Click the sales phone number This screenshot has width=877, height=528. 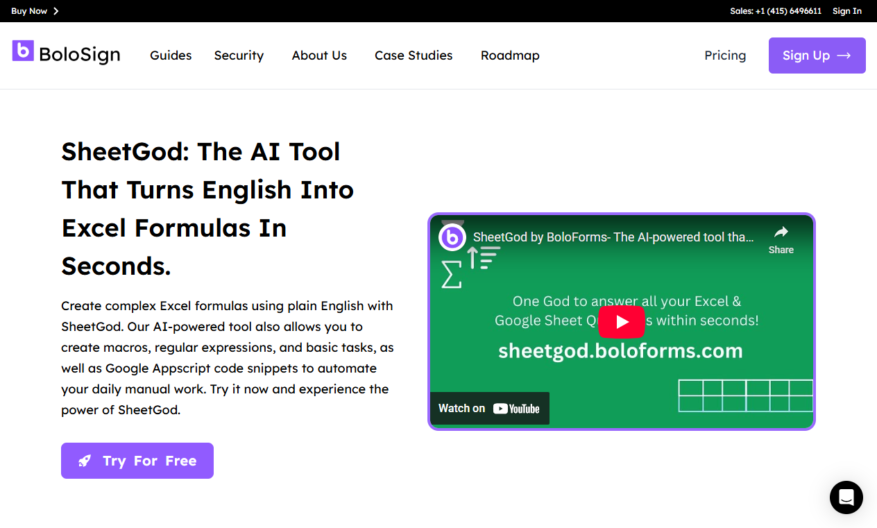click(775, 11)
